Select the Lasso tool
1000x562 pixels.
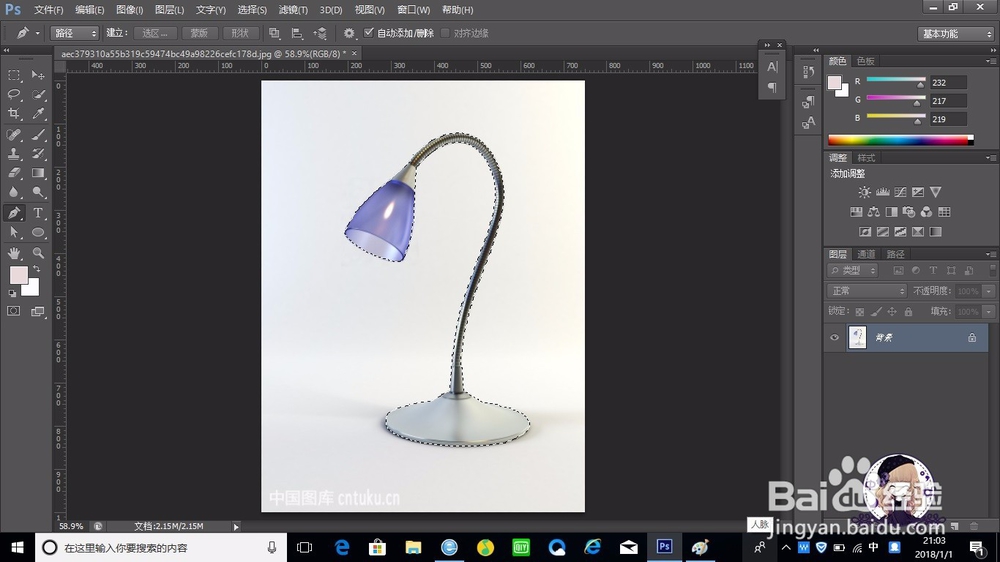[13, 94]
